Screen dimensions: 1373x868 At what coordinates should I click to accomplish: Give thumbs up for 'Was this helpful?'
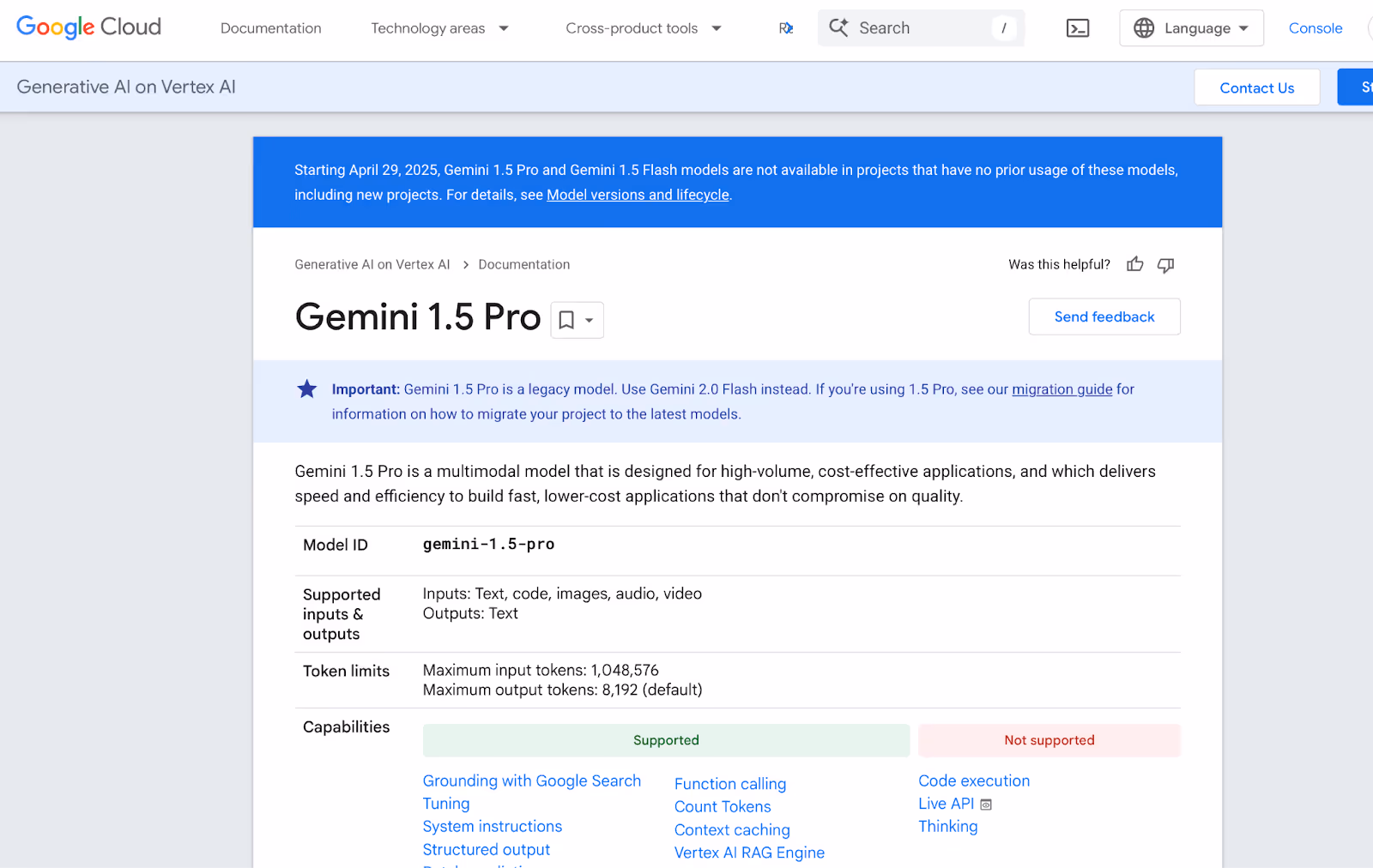(x=1134, y=264)
